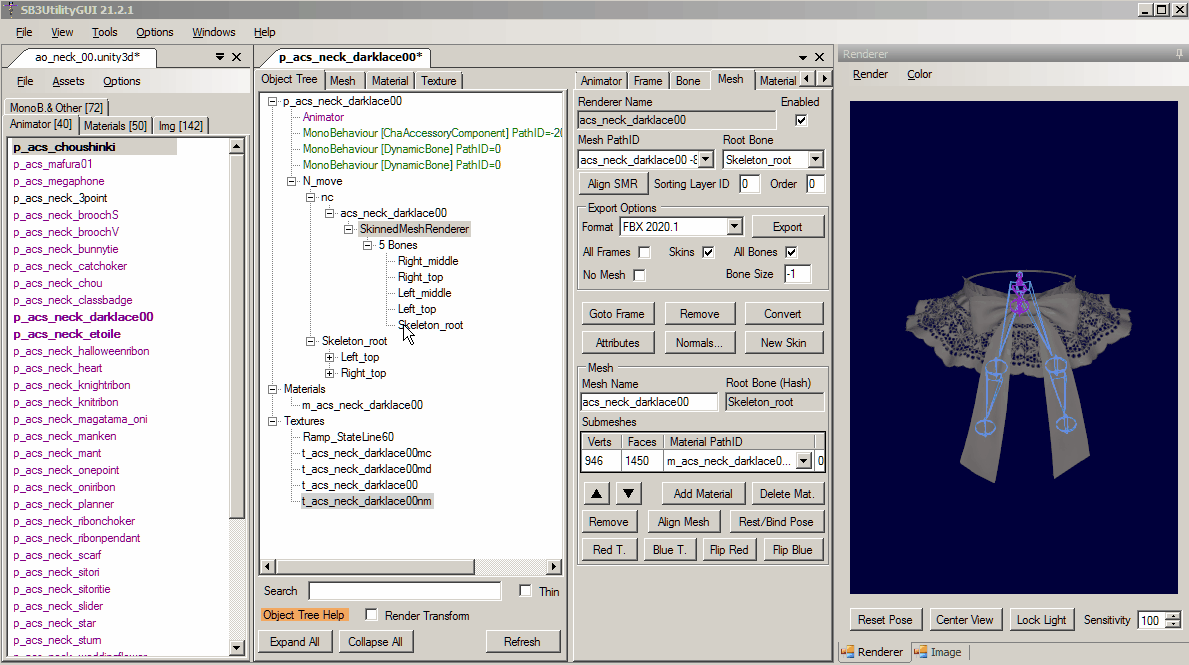Screen dimensions: 1189x665
Task: Open the Render menu in the Renderer panel
Action: (870, 74)
